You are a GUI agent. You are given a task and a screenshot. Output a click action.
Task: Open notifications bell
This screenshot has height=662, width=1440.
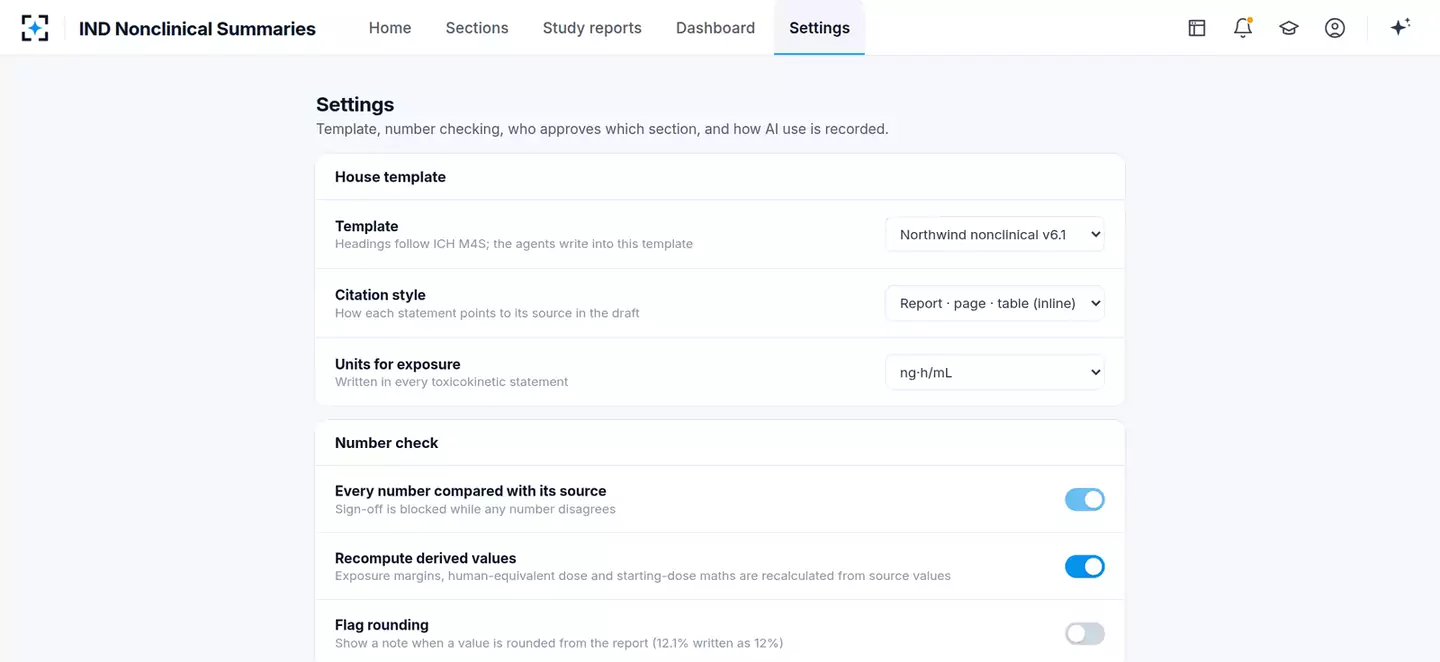point(1243,28)
